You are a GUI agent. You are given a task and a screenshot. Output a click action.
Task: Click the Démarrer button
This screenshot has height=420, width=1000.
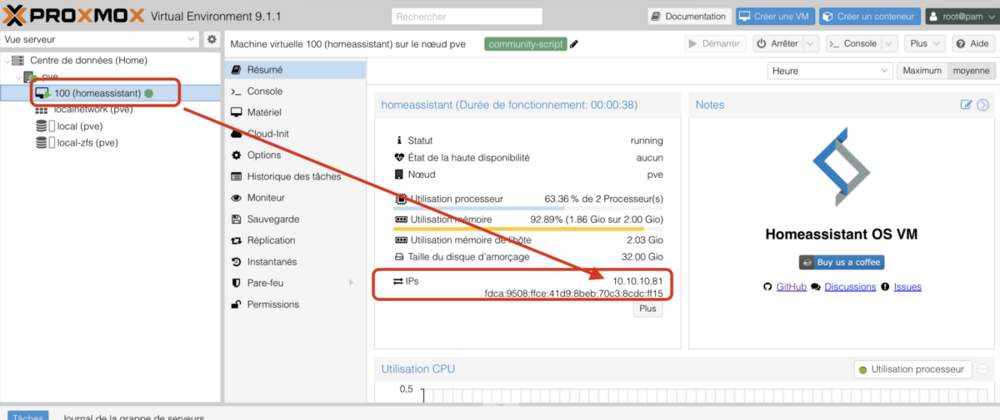click(x=716, y=44)
